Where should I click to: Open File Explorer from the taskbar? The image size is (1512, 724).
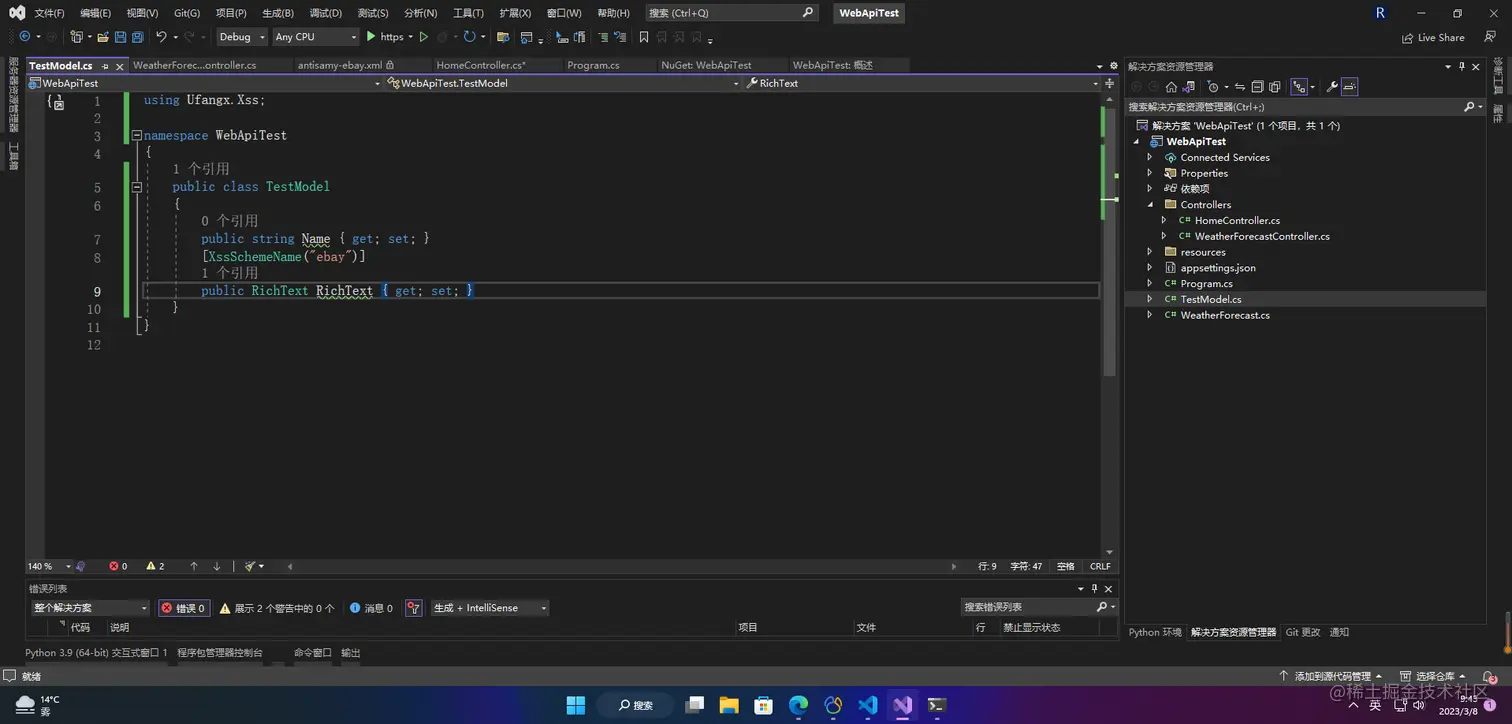(729, 705)
